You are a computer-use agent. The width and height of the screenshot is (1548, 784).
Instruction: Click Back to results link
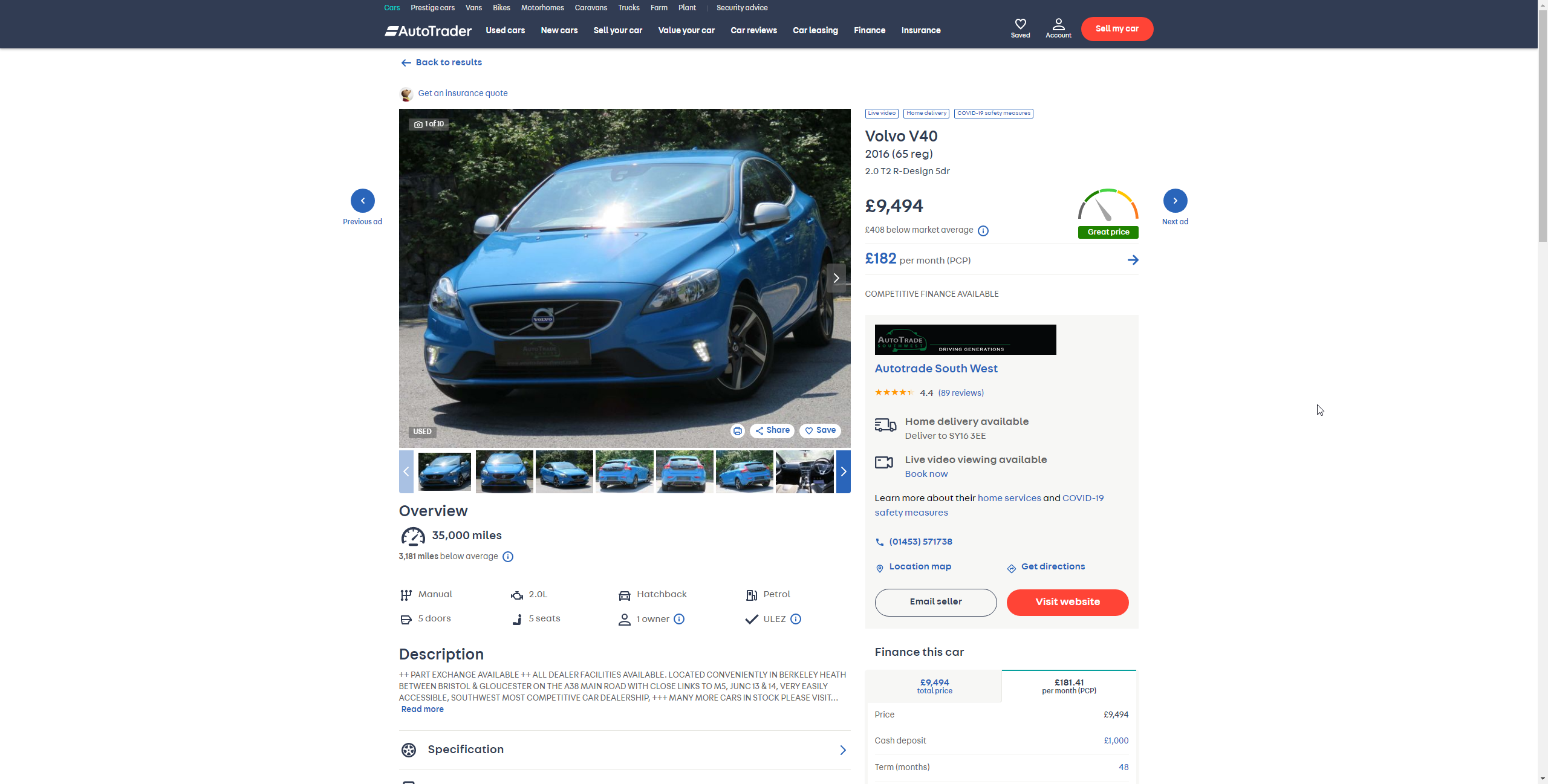point(441,62)
